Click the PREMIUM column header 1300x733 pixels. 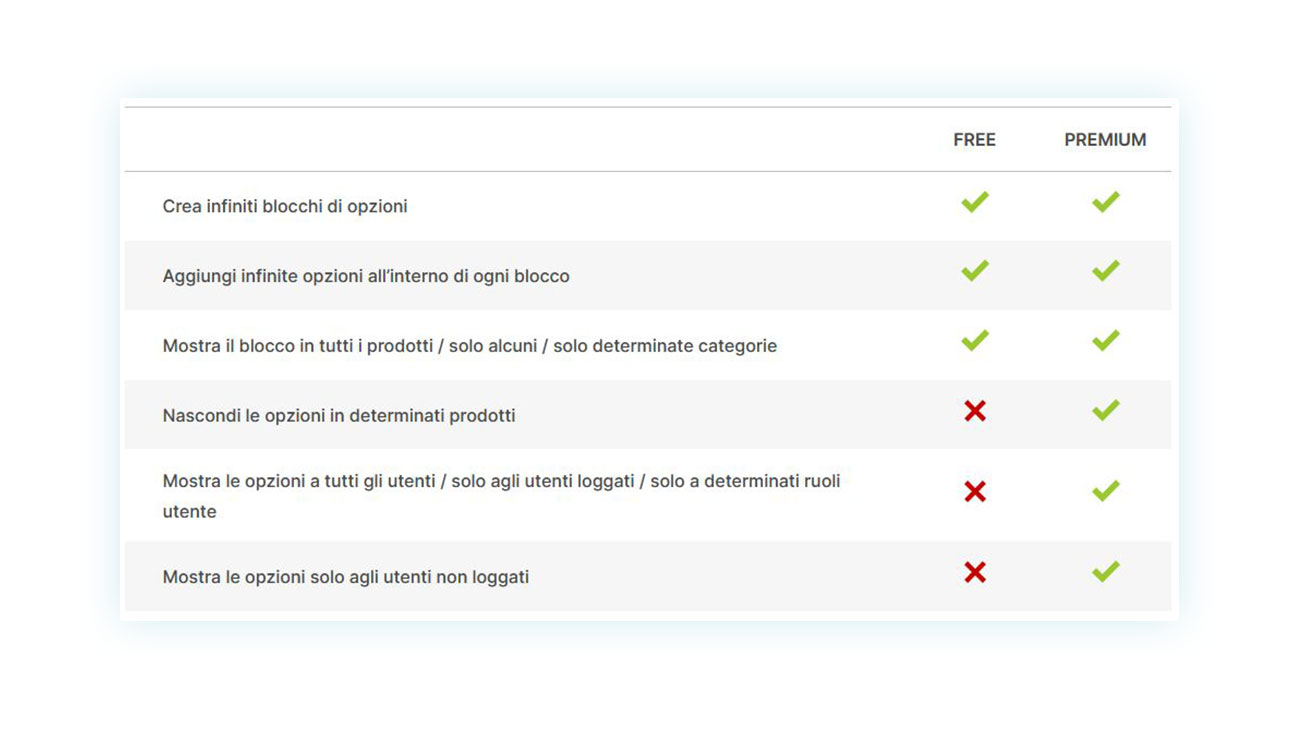tap(1105, 140)
